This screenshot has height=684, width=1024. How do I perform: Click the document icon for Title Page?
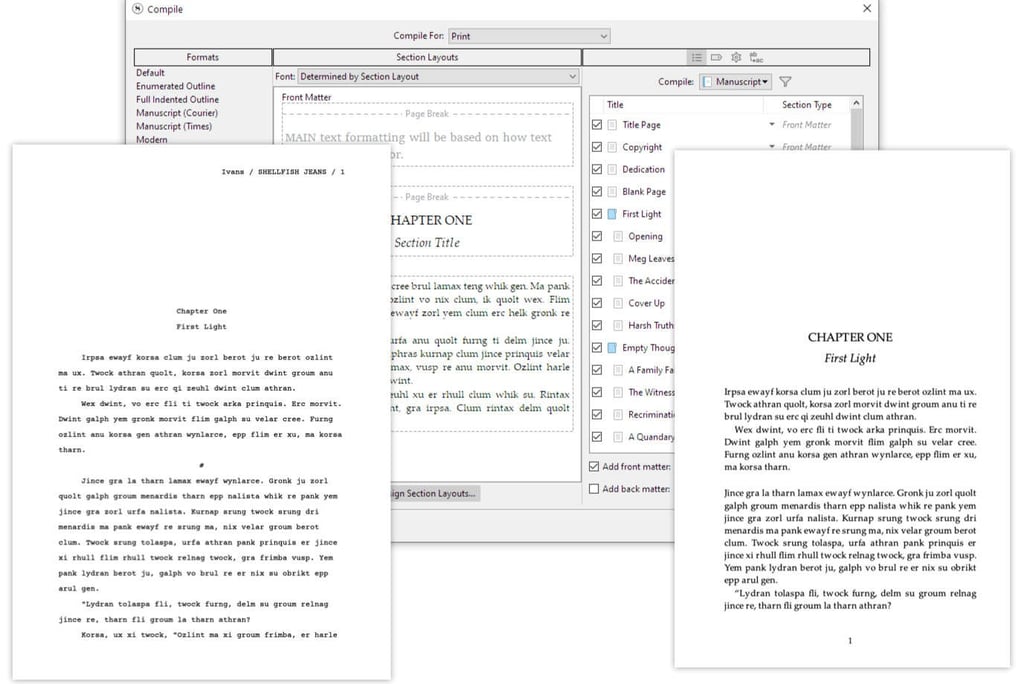click(x=612, y=125)
